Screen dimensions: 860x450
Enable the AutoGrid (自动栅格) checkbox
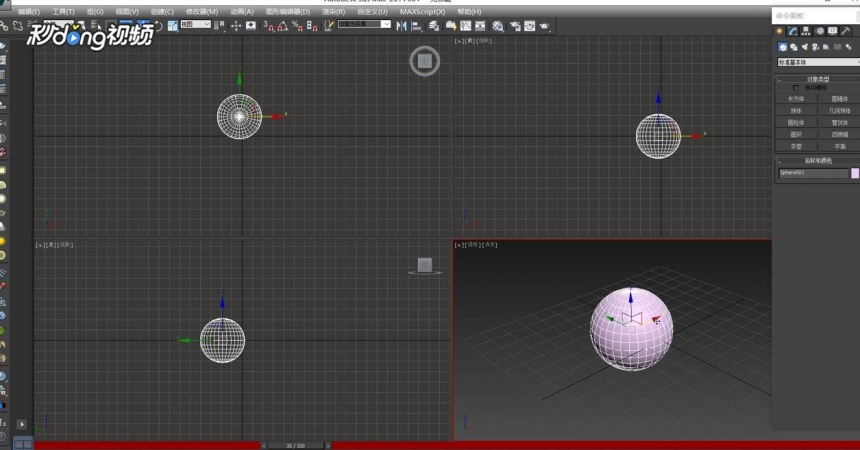796,88
